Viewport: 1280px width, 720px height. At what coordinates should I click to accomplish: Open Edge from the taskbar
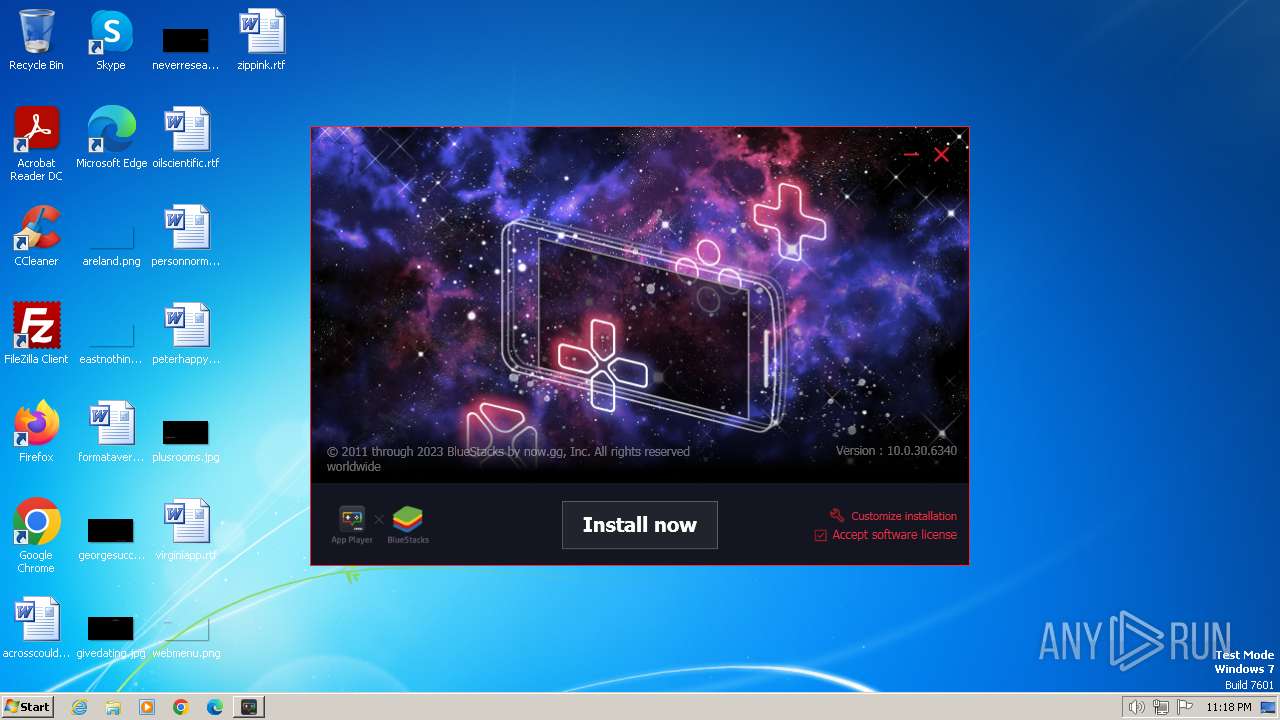coord(215,707)
